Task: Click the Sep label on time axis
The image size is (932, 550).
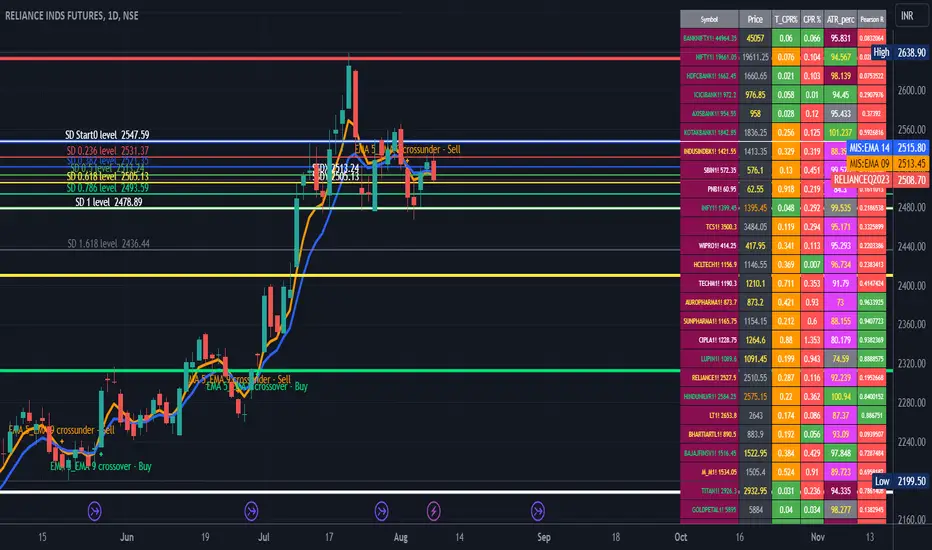Action: [544, 537]
